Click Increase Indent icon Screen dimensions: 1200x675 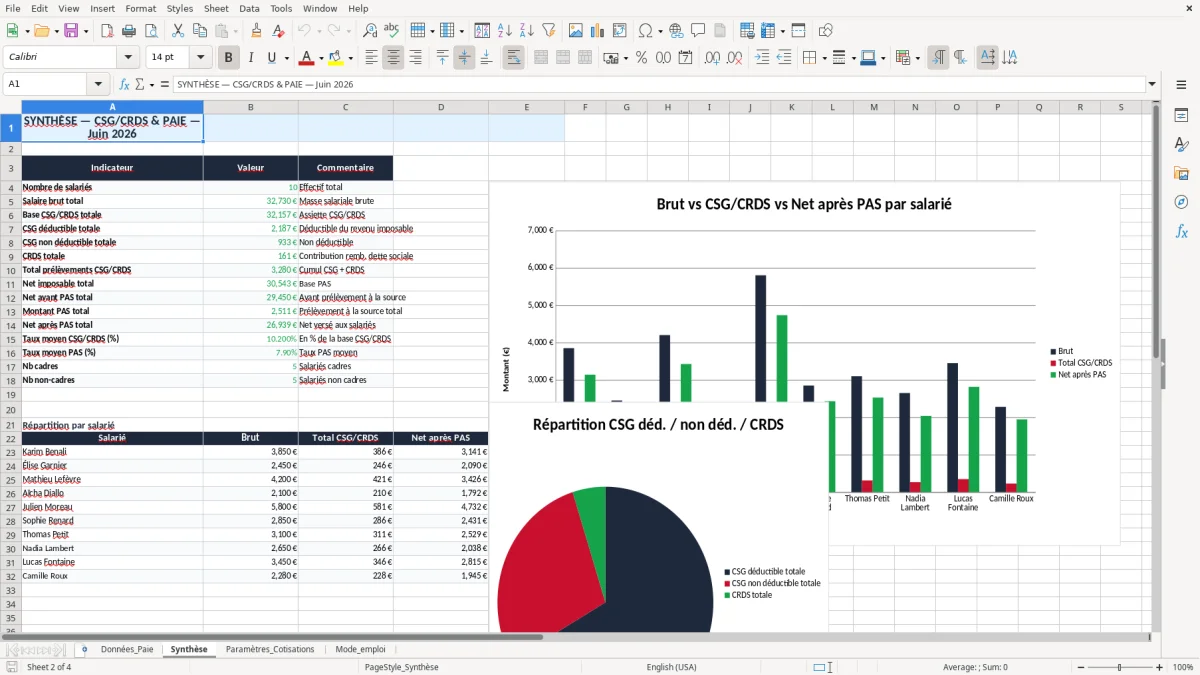pos(762,58)
